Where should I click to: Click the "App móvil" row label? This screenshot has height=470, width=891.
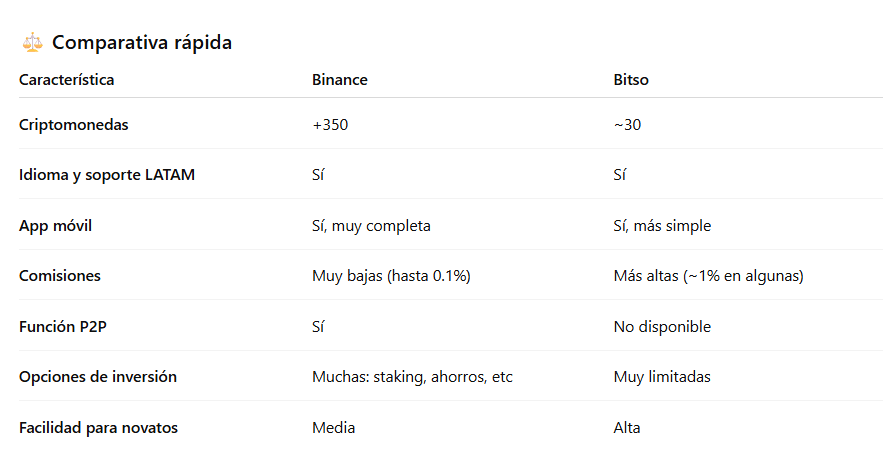[56, 226]
